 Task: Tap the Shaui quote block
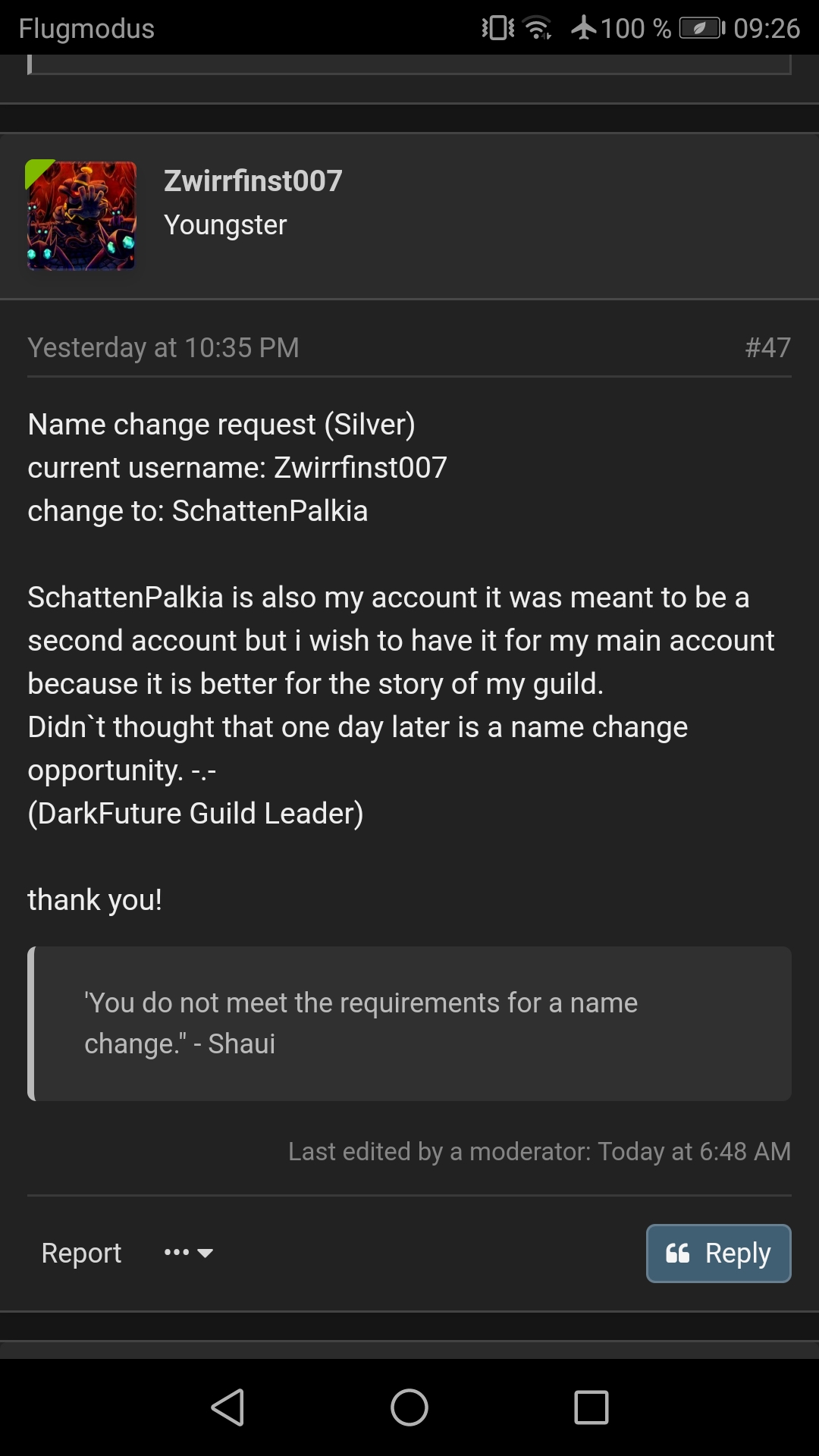coord(409,1023)
